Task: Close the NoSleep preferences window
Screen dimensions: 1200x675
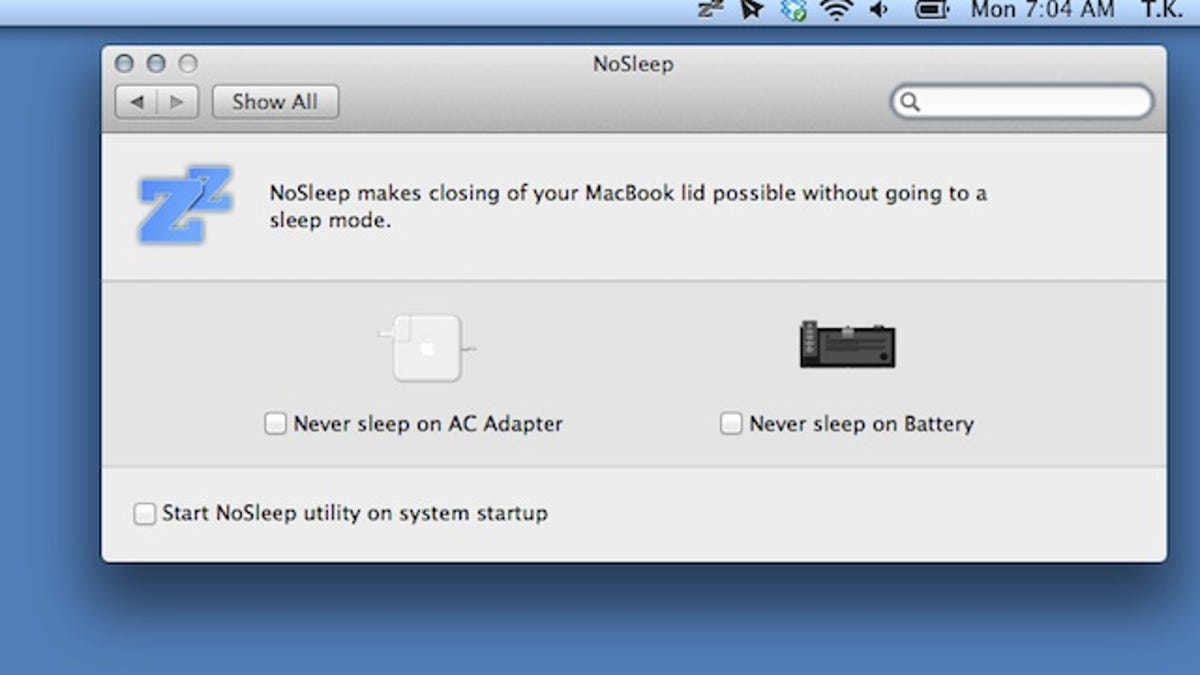Action: tap(124, 64)
